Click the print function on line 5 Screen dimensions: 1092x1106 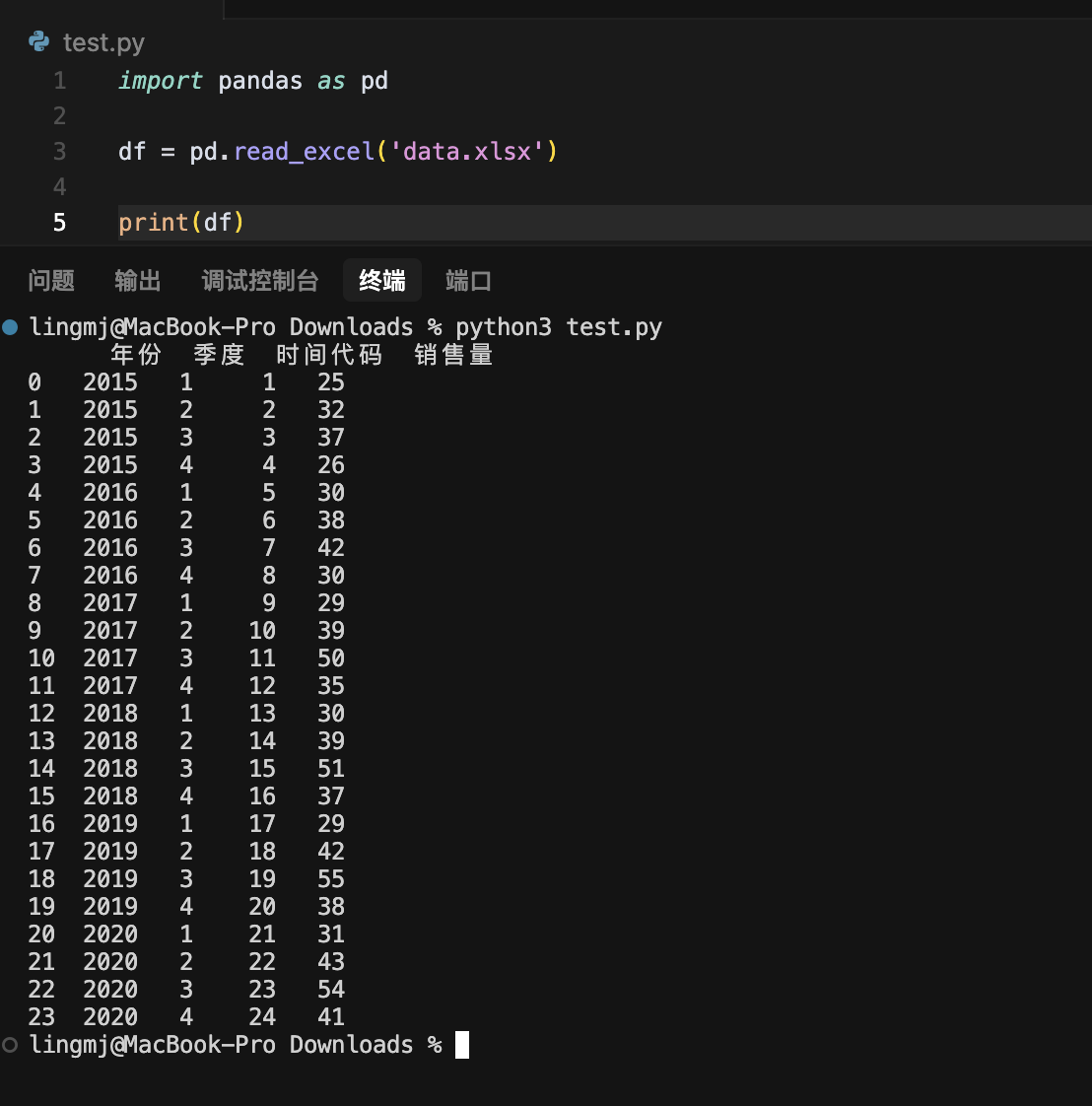[x=153, y=223]
